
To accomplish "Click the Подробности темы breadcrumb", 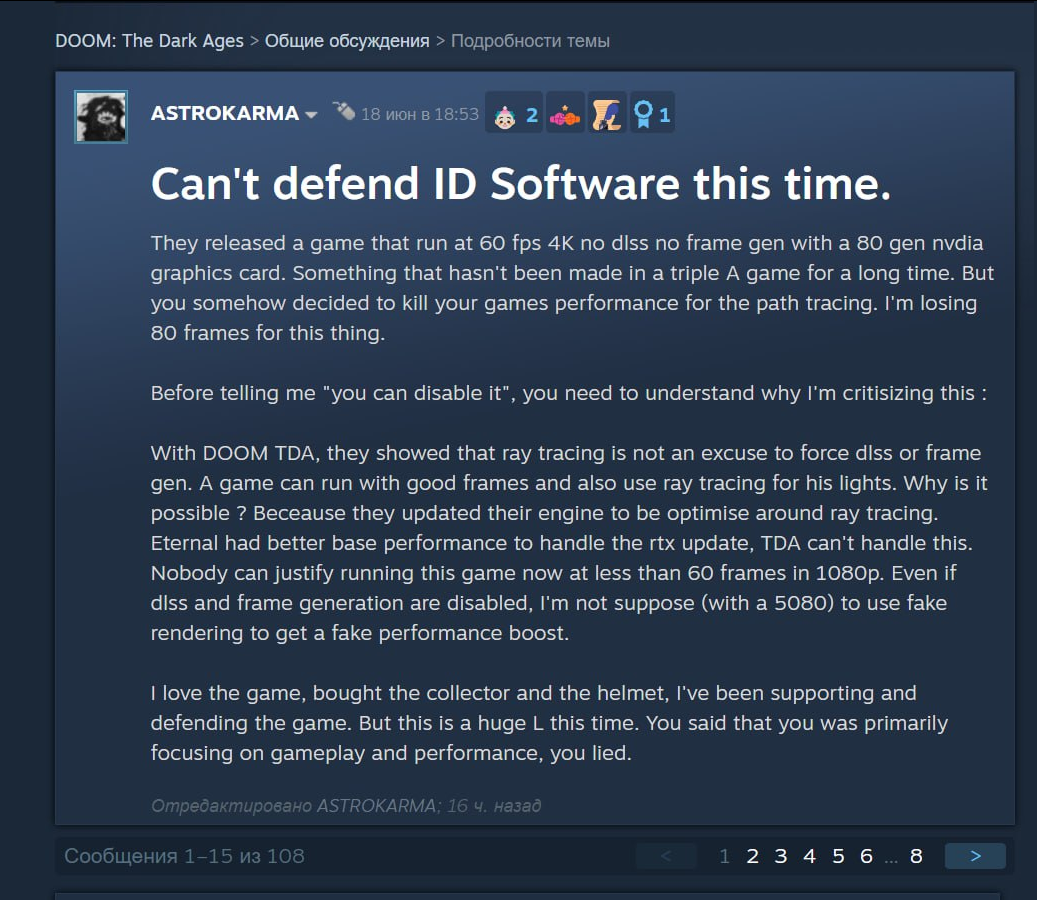I will [530, 41].
